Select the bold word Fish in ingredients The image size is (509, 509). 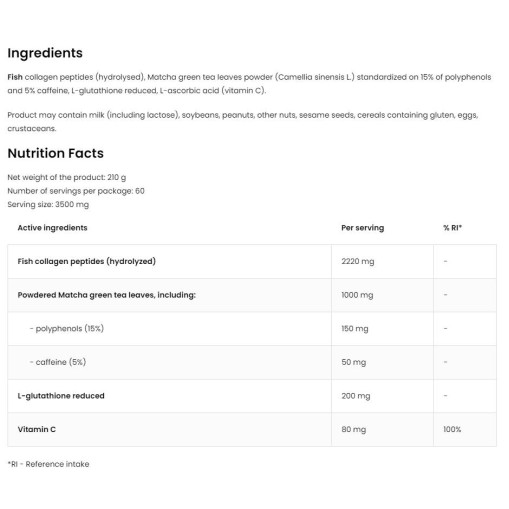15,77
